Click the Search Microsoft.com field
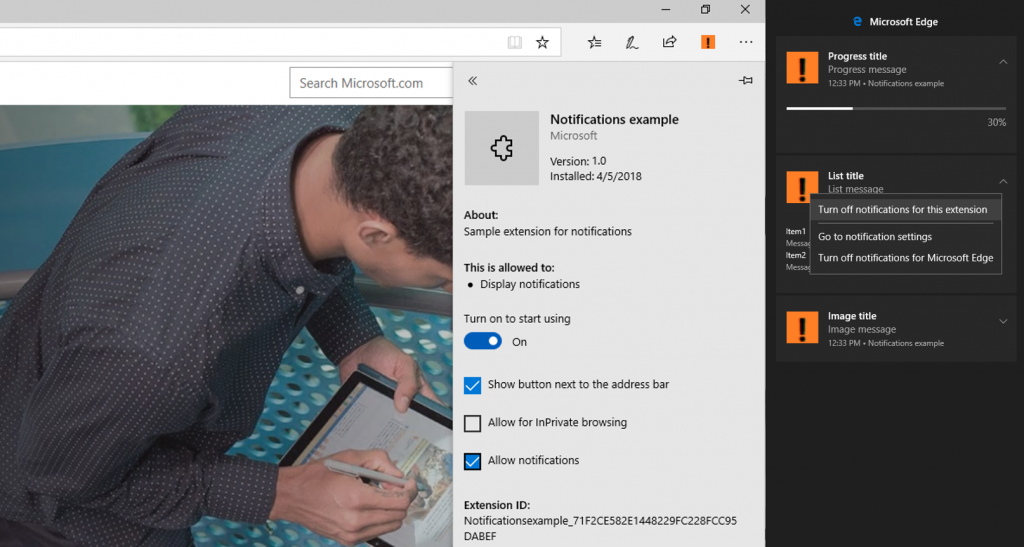The image size is (1024, 547). pos(371,83)
